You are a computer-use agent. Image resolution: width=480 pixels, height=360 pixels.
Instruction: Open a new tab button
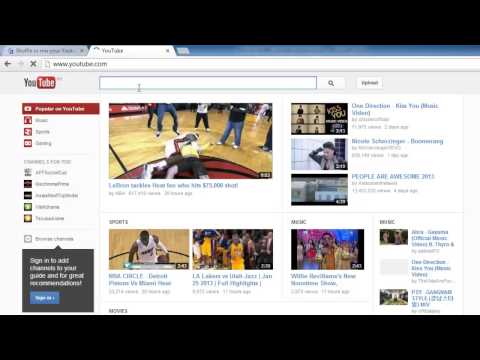click(x=183, y=51)
